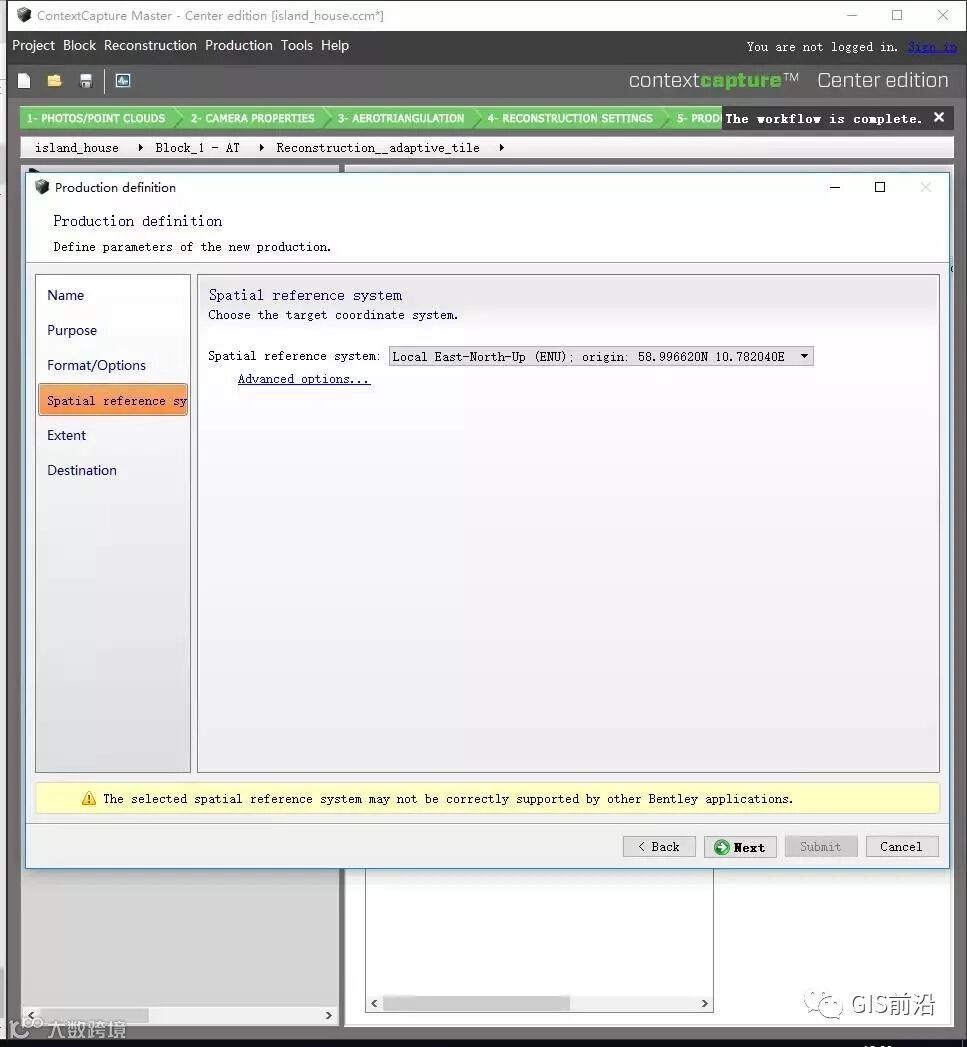
Task: Click island_house in the breadcrumb
Action: coord(77,148)
